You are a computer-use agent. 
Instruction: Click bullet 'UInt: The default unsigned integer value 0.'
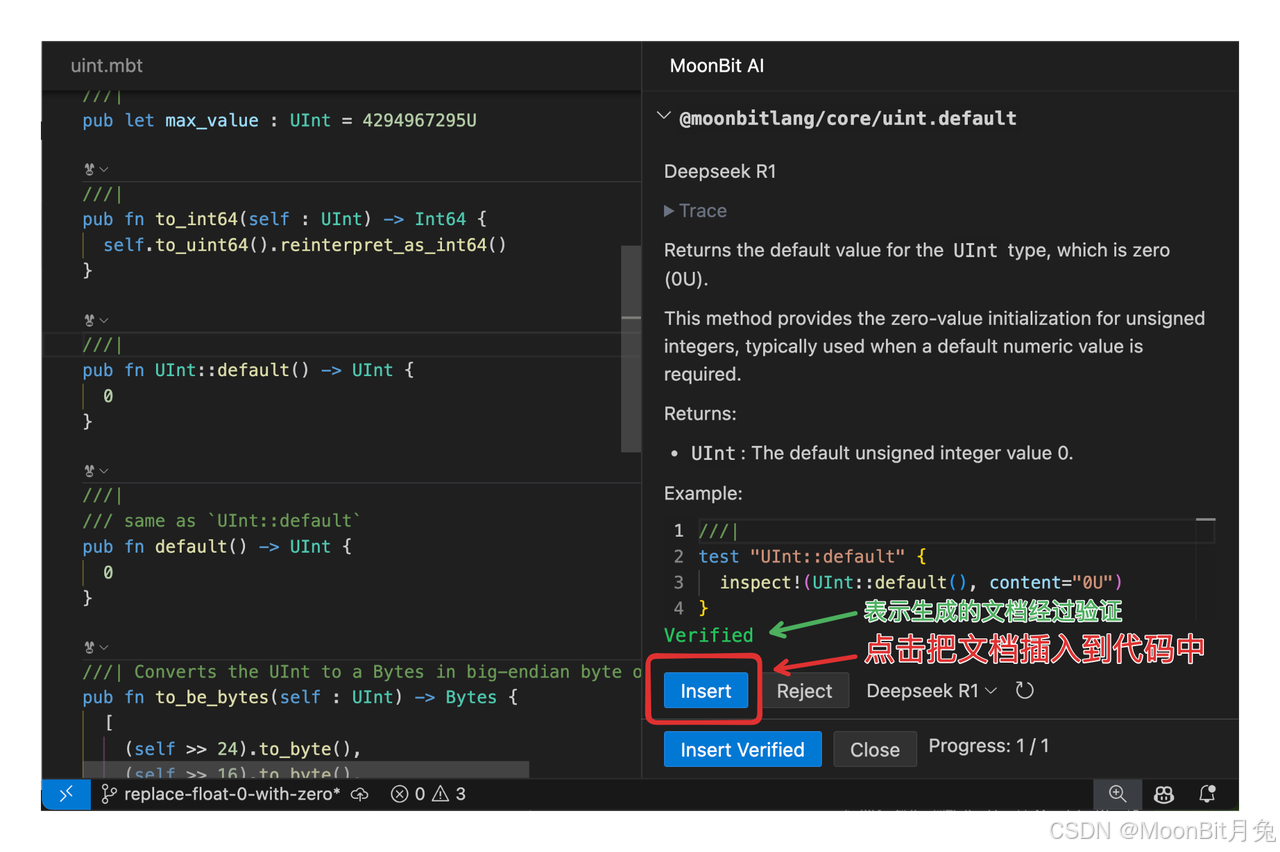881,453
